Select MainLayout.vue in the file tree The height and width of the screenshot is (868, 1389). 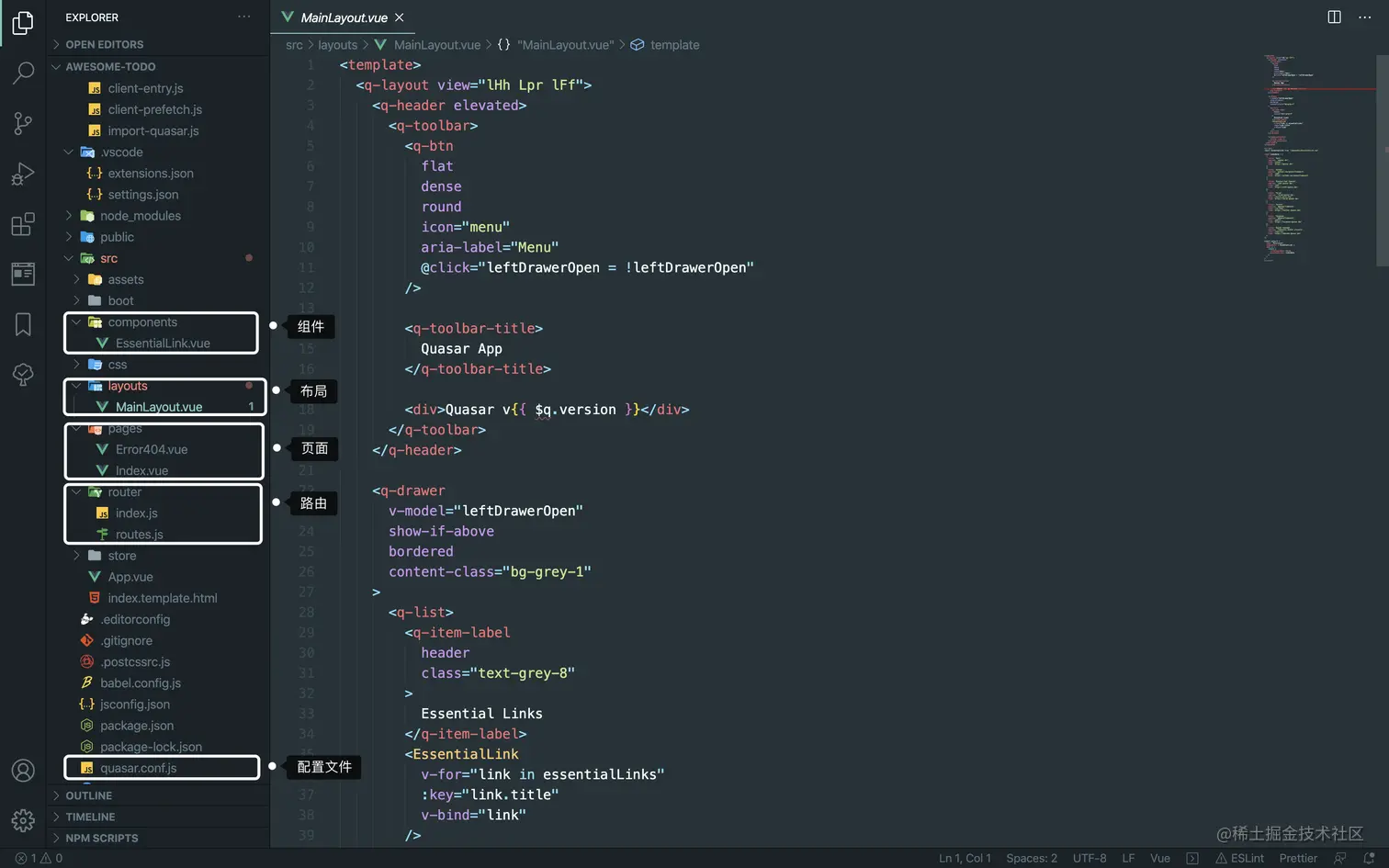click(x=158, y=407)
